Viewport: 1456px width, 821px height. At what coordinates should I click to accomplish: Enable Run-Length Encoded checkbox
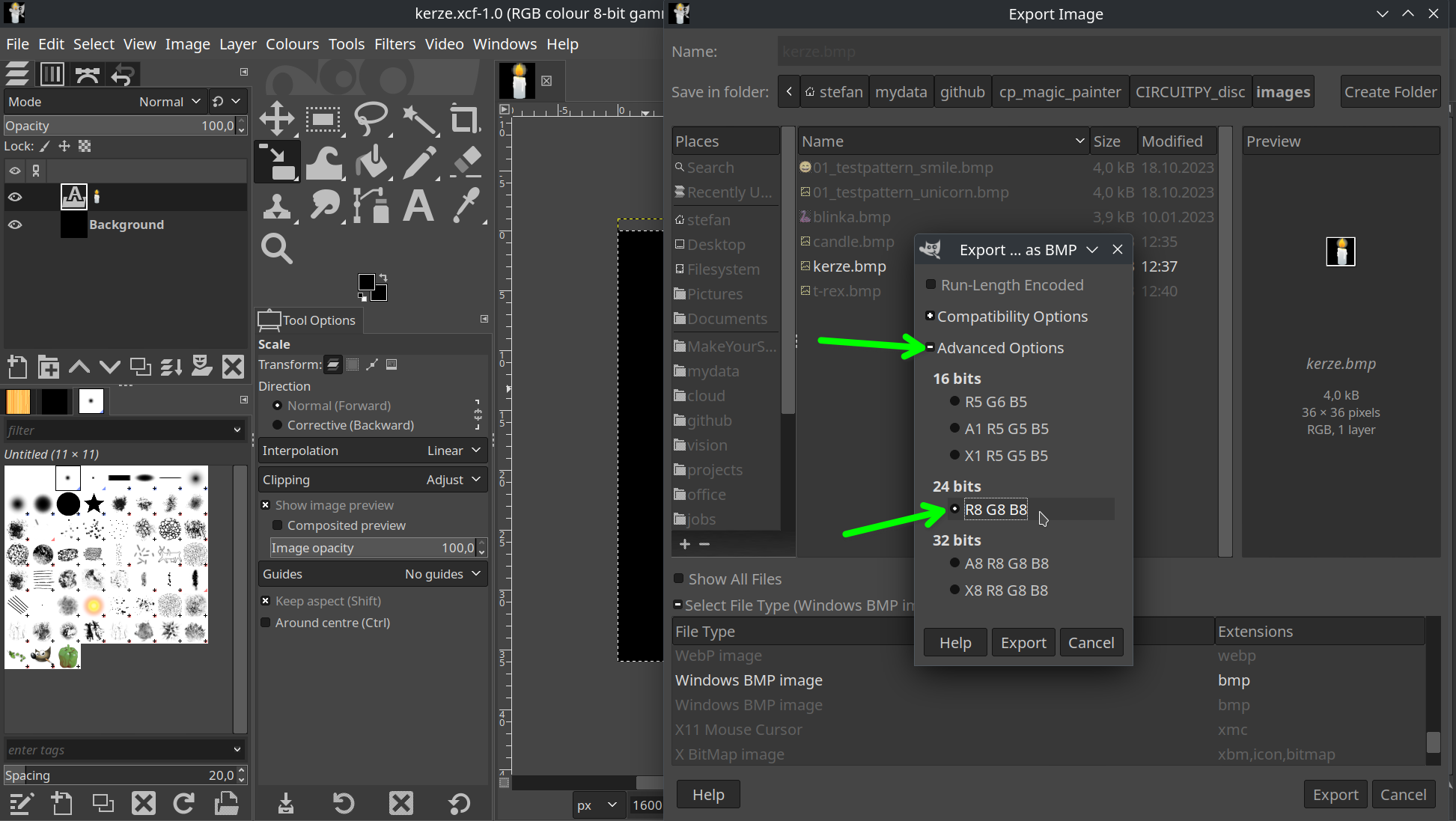(930, 285)
